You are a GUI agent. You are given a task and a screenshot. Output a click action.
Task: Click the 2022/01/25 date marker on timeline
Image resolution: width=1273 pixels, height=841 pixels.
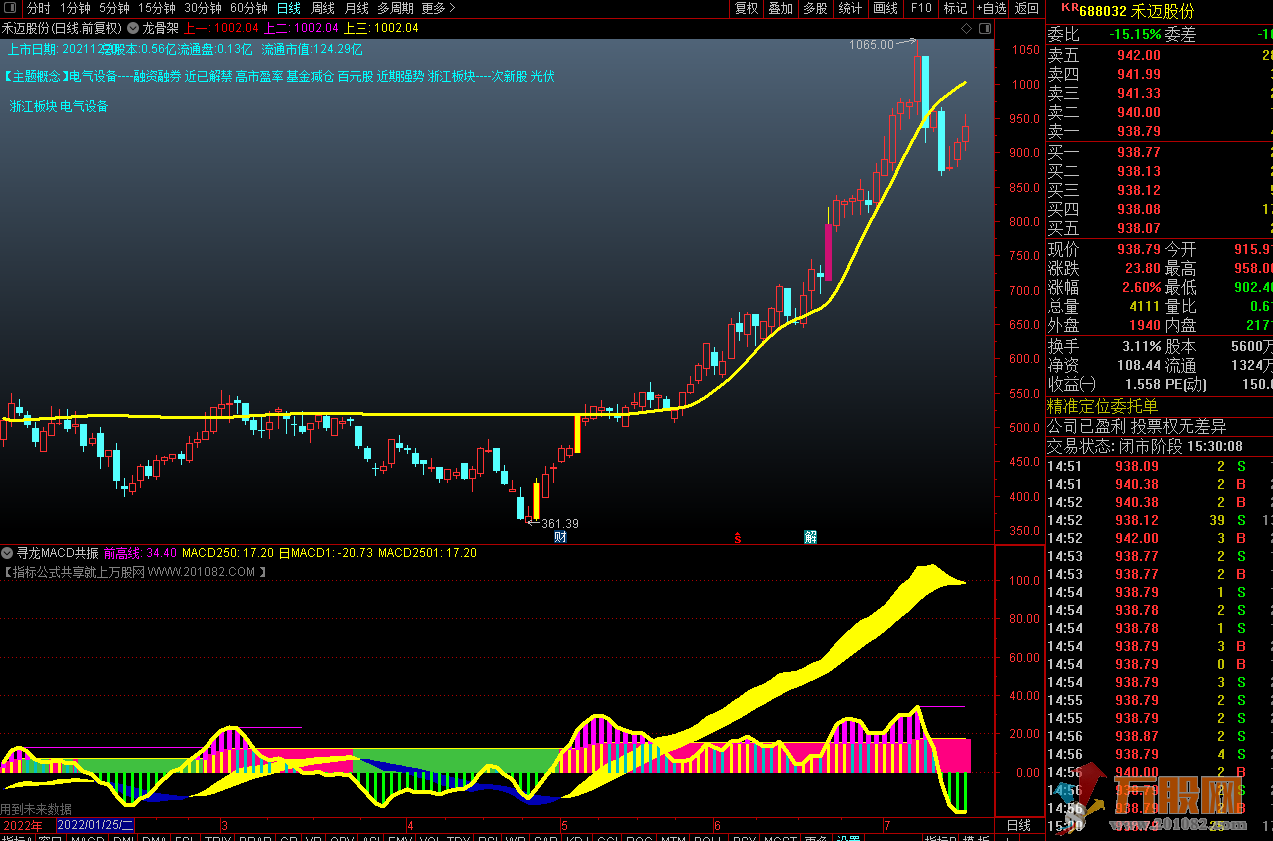96,825
